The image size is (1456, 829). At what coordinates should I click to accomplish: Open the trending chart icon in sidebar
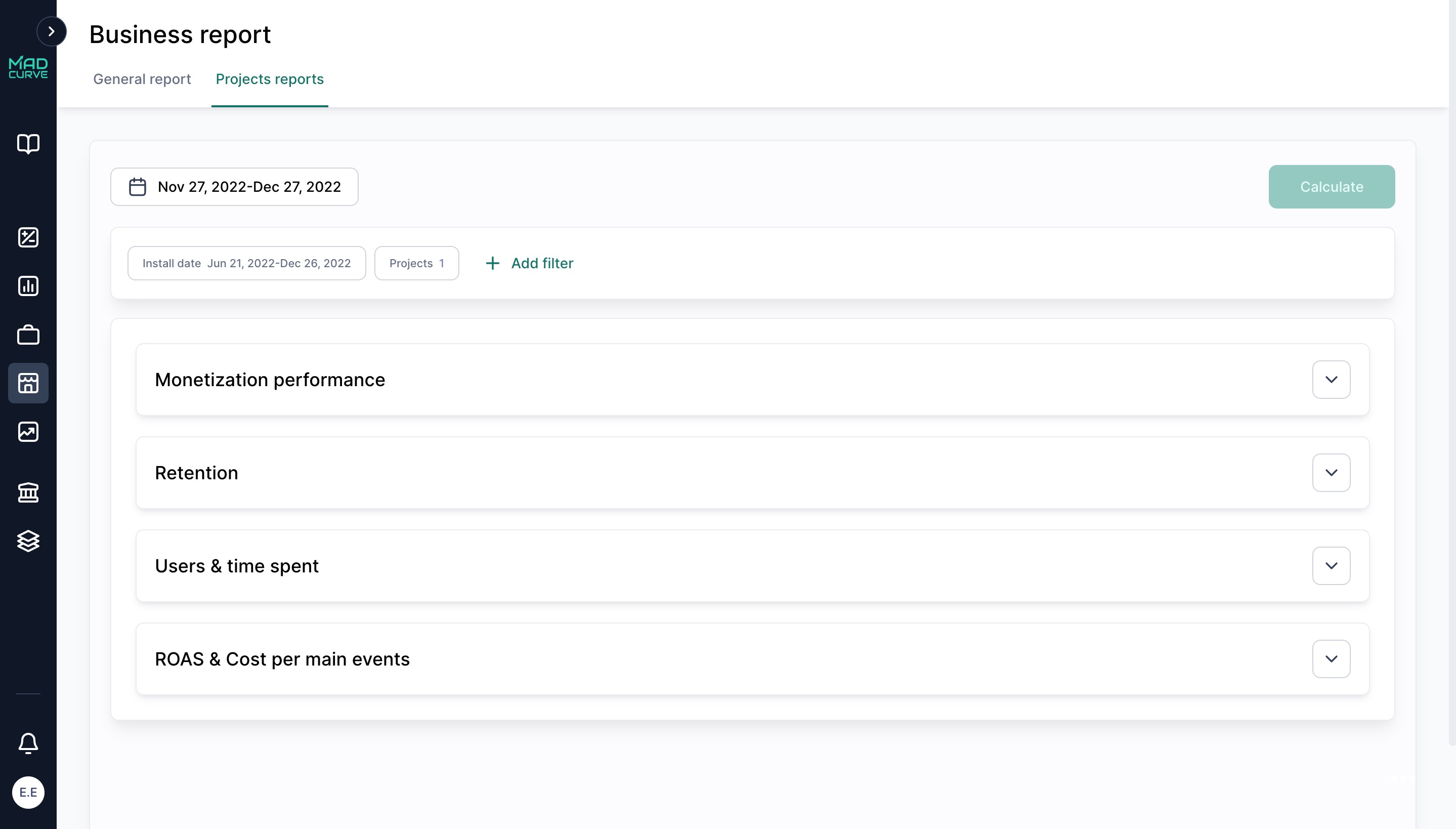coord(28,432)
